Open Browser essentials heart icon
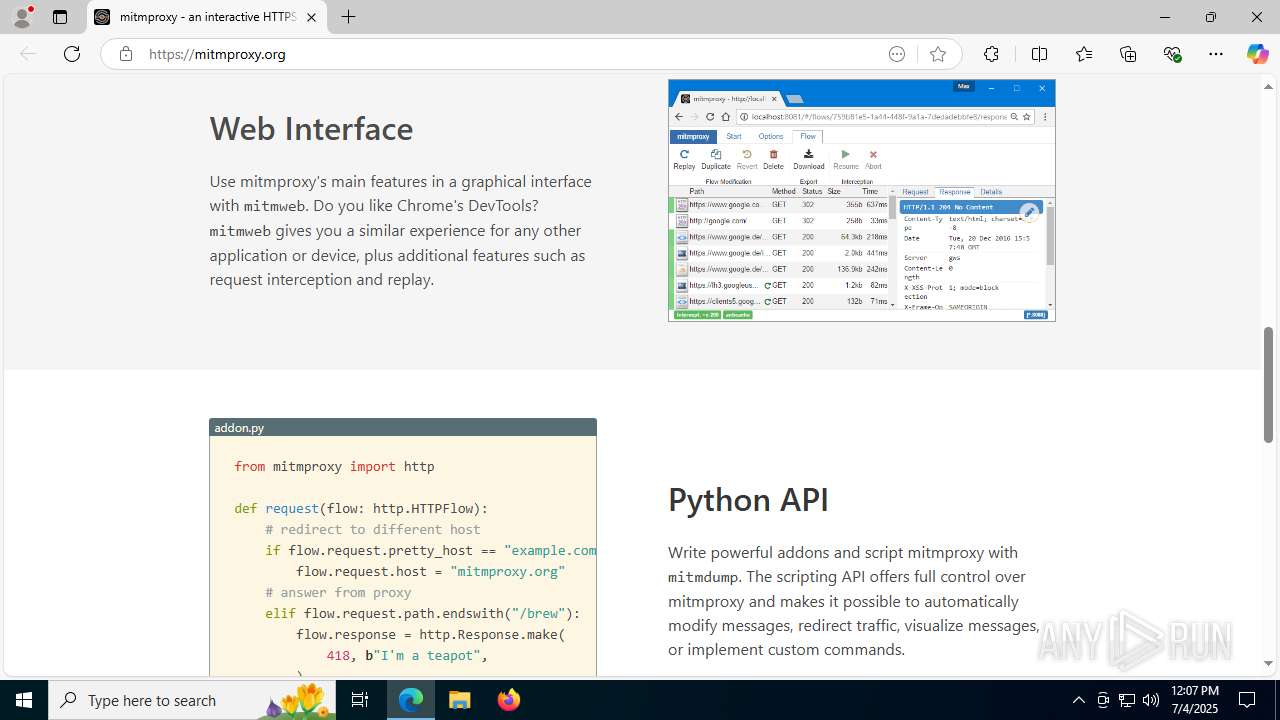This screenshot has height=720, width=1280. pos(1172,54)
